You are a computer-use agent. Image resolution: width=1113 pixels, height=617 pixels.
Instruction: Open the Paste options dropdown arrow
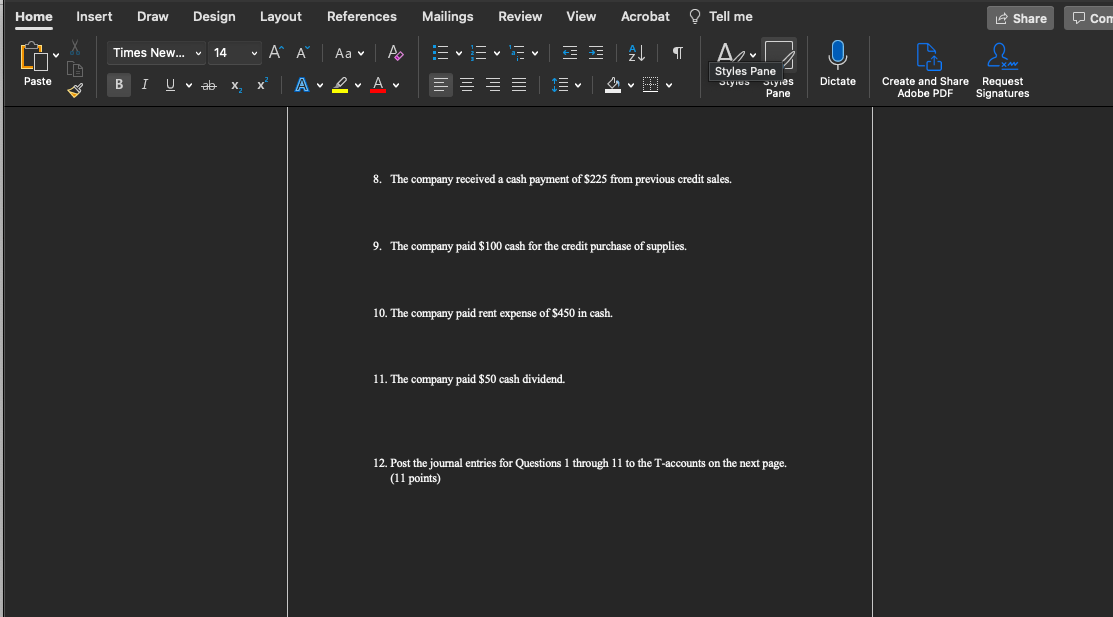point(56,55)
